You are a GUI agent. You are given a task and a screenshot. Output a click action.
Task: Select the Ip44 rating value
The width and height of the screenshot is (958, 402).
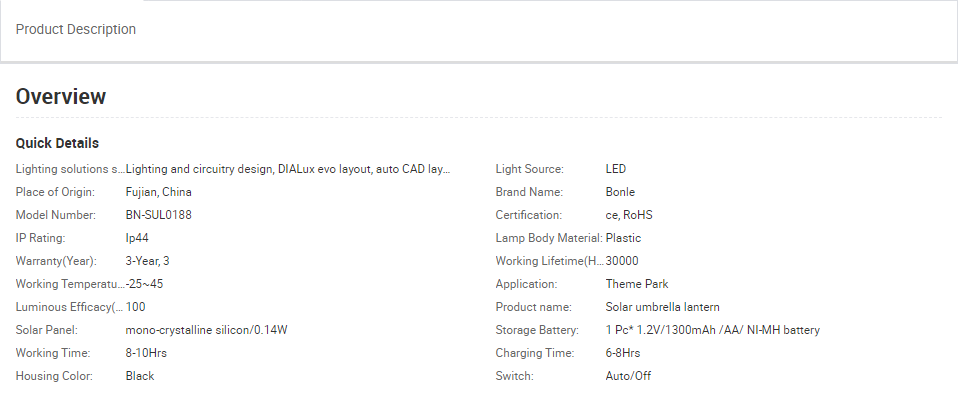[x=137, y=238]
